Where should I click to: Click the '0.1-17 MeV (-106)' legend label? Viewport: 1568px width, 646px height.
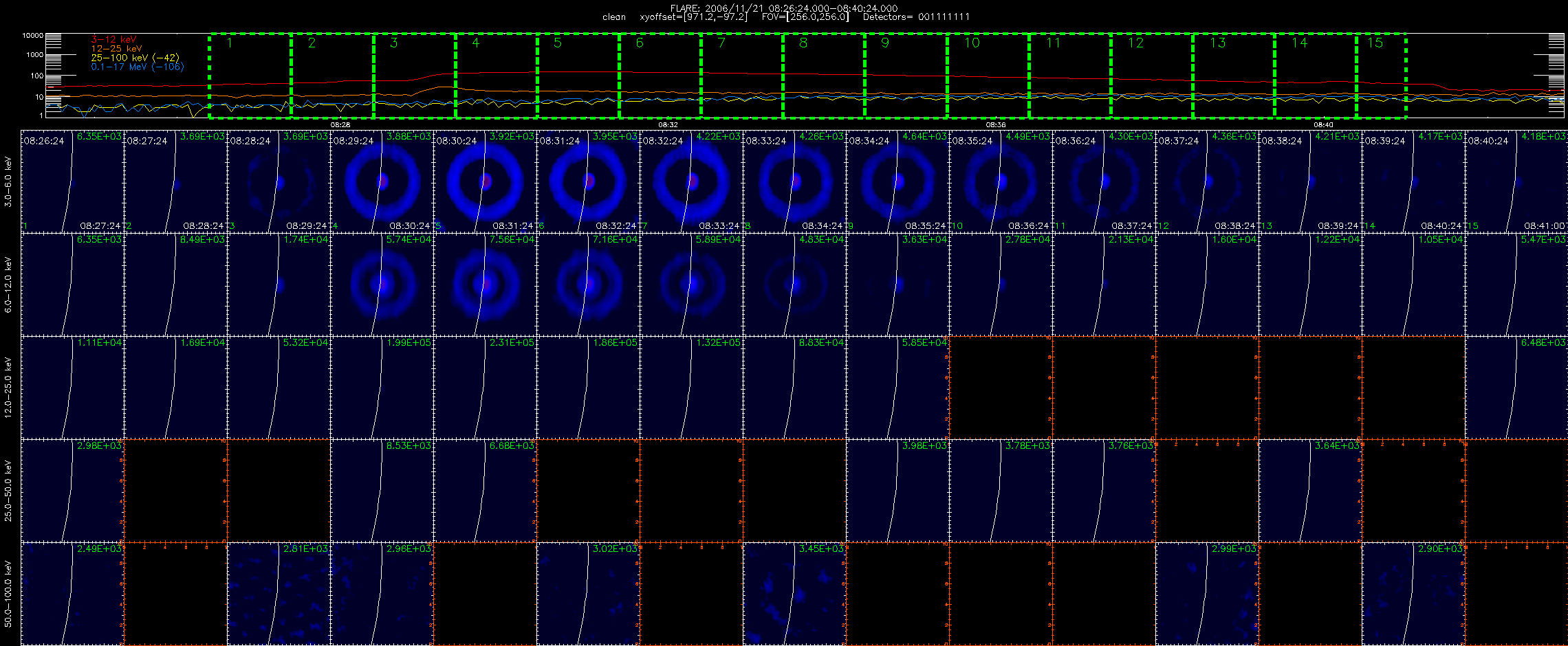click(x=138, y=67)
